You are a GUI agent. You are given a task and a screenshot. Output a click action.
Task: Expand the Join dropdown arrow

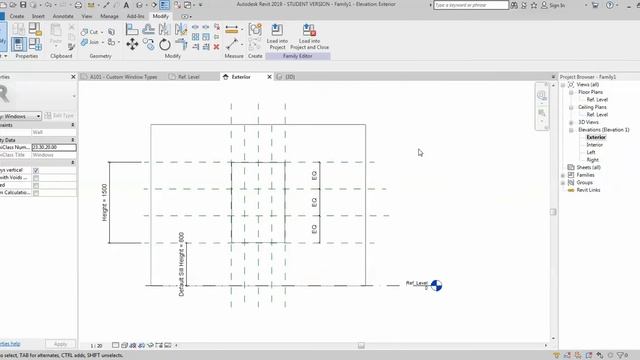coord(102,42)
